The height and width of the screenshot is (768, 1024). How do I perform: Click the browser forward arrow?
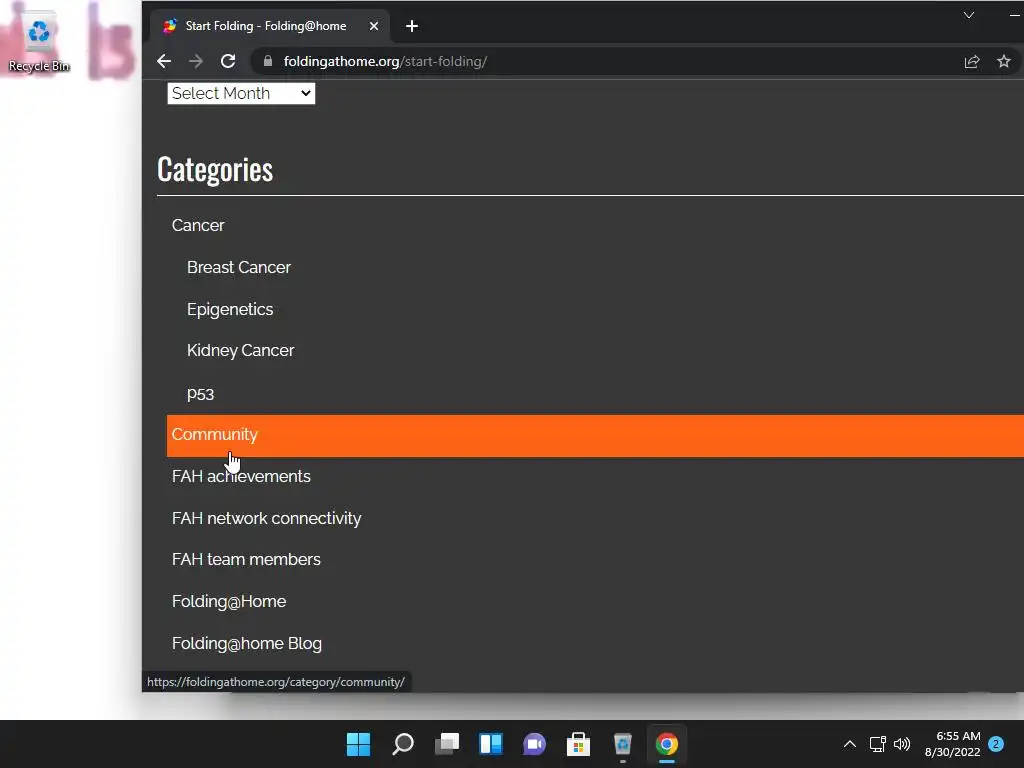(x=196, y=61)
